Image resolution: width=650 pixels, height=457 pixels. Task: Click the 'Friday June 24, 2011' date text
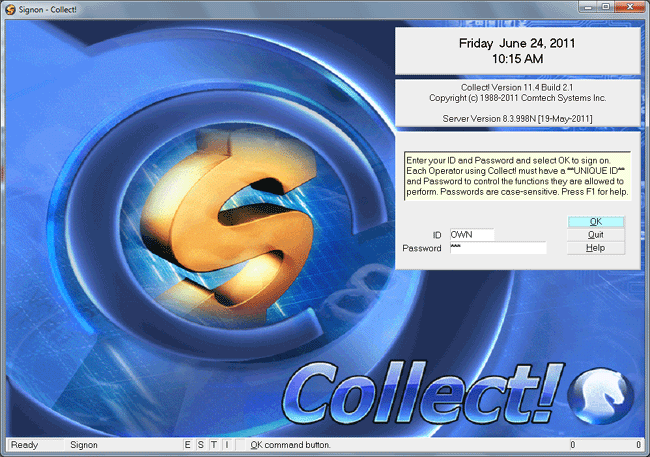pyautogui.click(x=517, y=43)
